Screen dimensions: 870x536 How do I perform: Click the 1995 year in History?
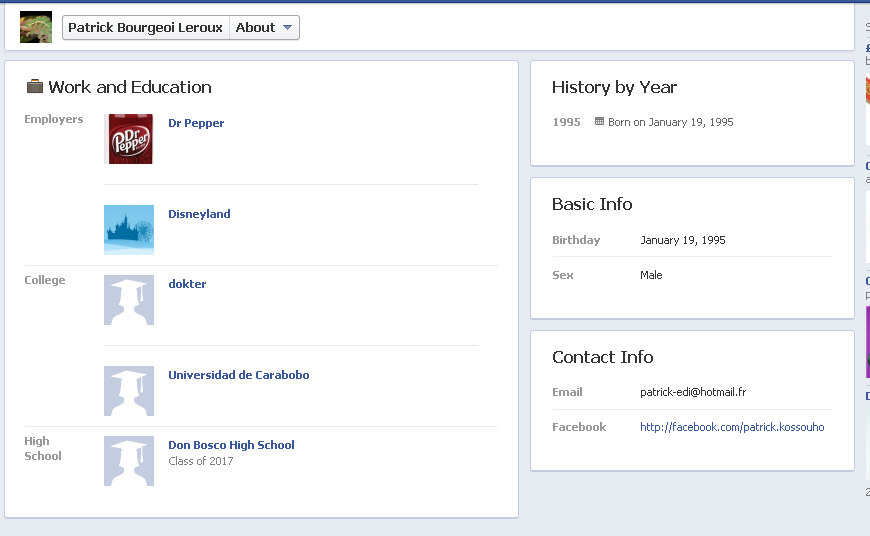566,122
